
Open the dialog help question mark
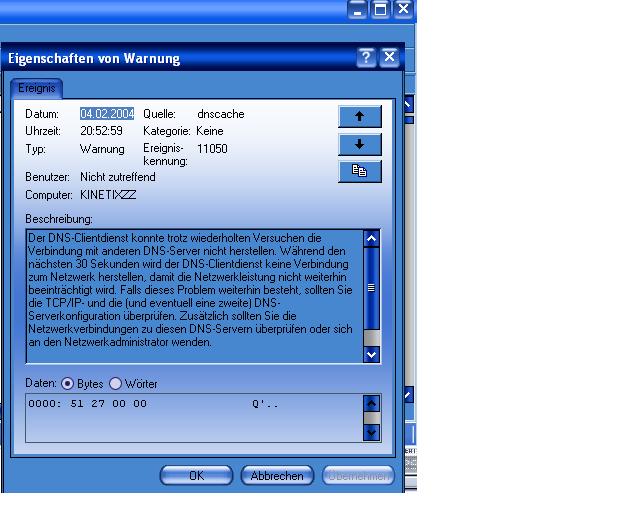tap(366, 57)
